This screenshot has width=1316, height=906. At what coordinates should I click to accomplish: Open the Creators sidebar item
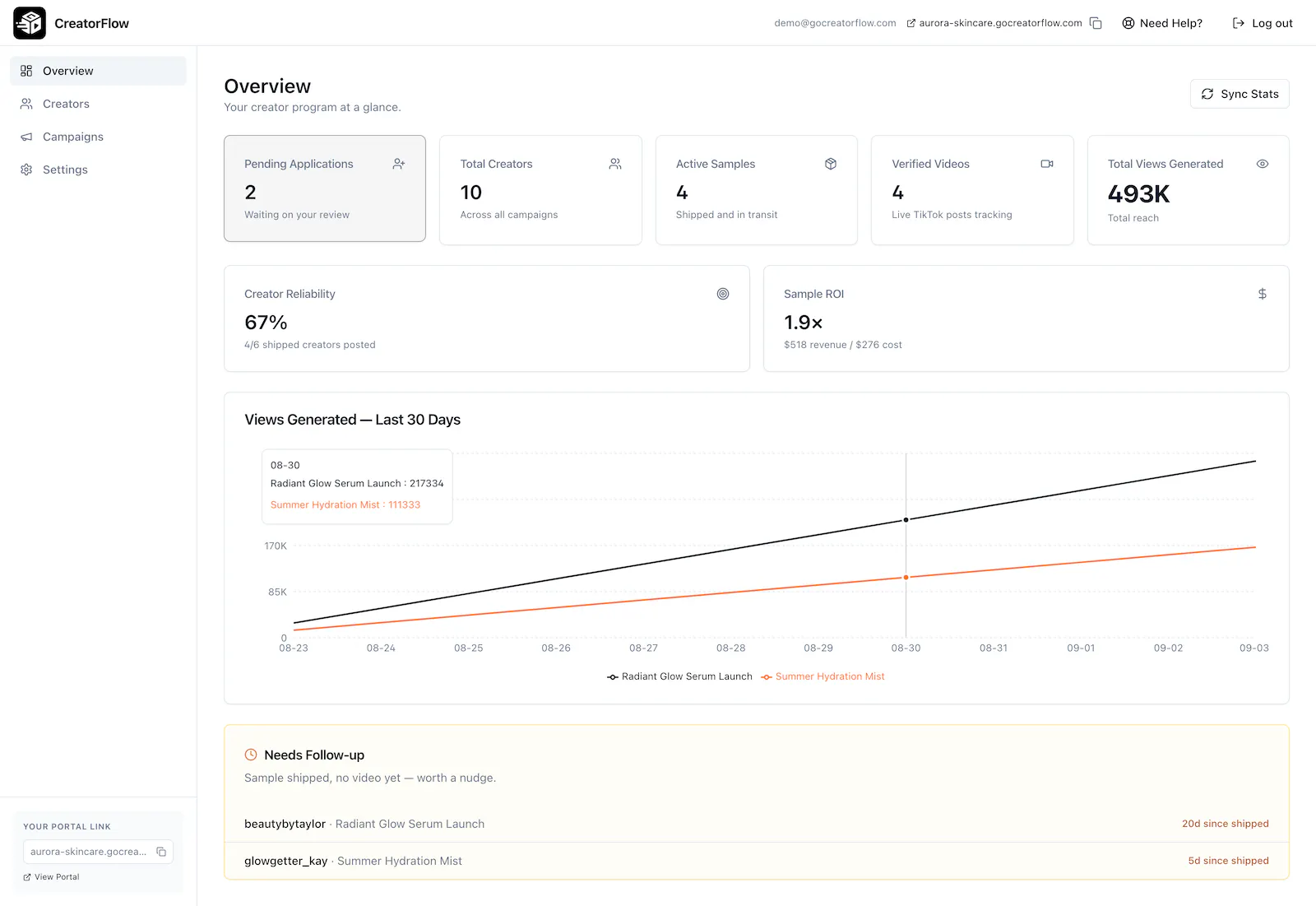point(98,104)
